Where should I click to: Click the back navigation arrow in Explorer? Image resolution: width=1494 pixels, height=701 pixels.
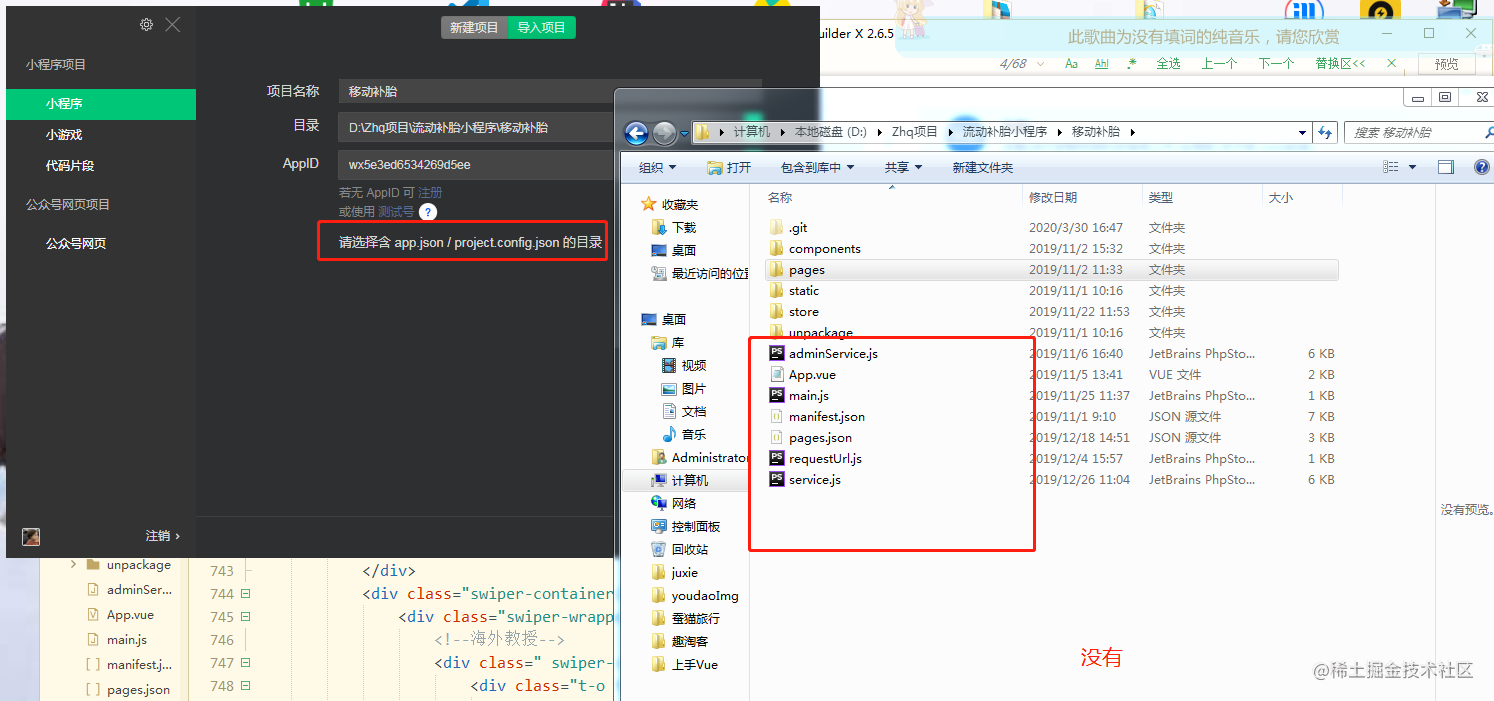pos(634,131)
